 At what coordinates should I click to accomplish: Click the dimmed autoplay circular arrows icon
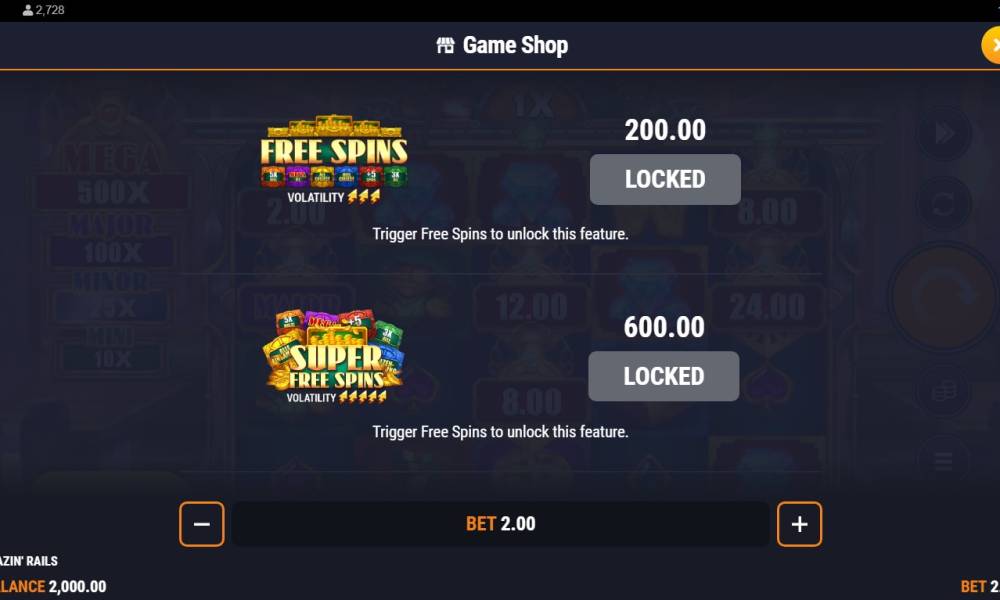coord(944,205)
